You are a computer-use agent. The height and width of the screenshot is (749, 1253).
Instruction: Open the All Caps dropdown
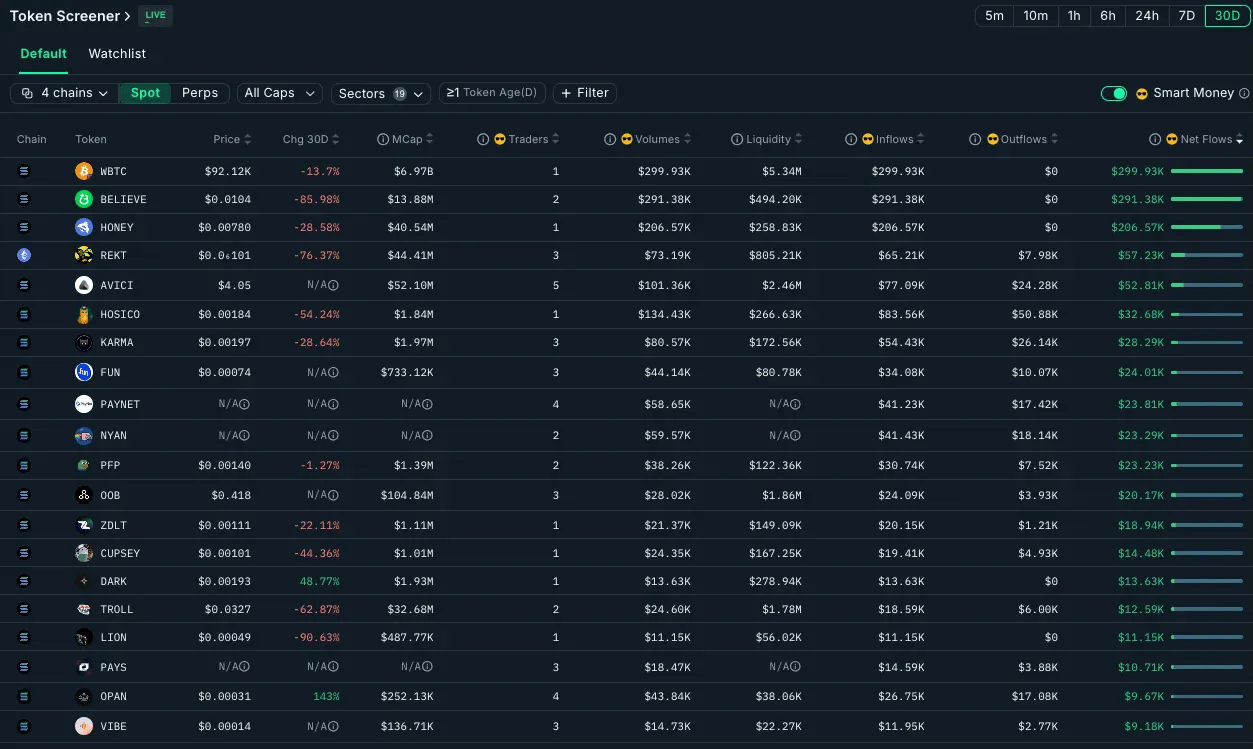click(x=279, y=93)
